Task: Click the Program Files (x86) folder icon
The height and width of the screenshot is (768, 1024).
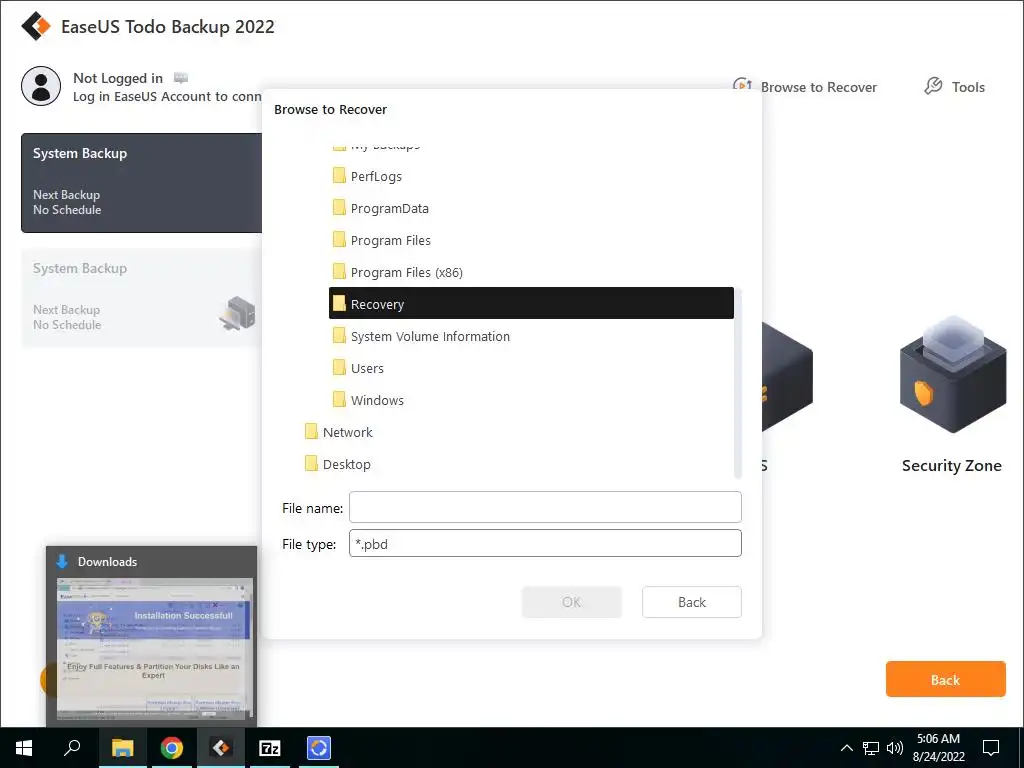Action: click(x=339, y=272)
